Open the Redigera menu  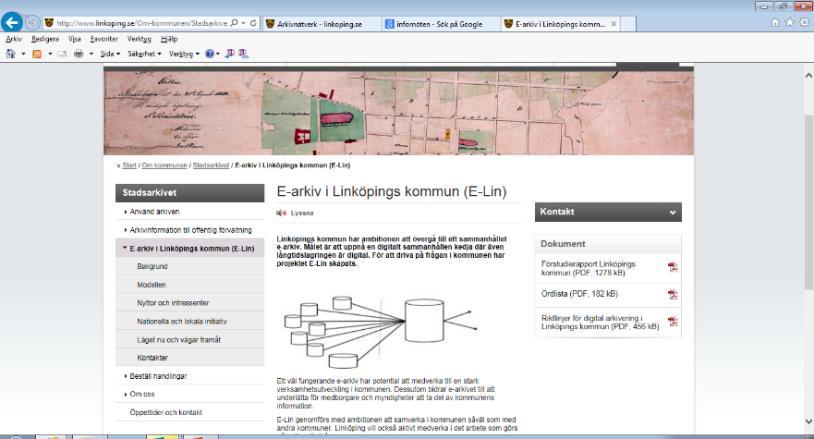tap(45, 39)
